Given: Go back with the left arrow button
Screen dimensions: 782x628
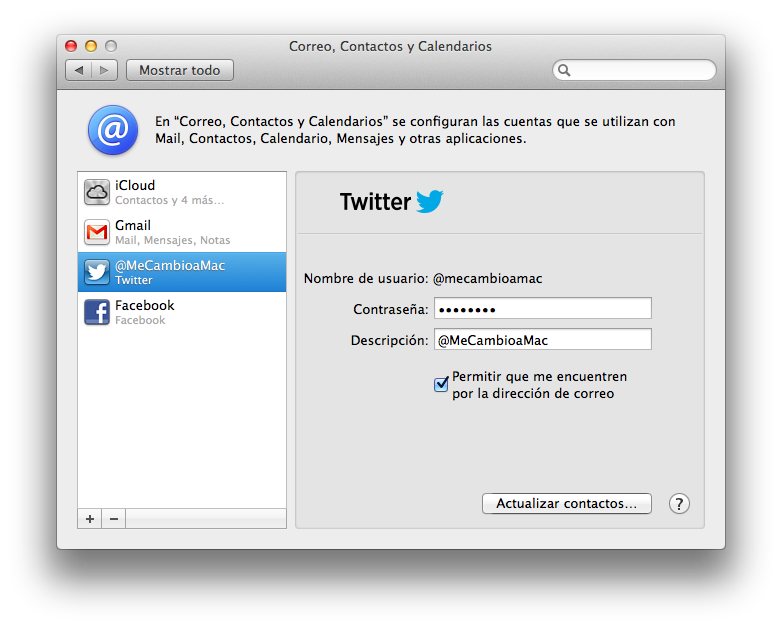Looking at the screenshot, I should [79, 70].
